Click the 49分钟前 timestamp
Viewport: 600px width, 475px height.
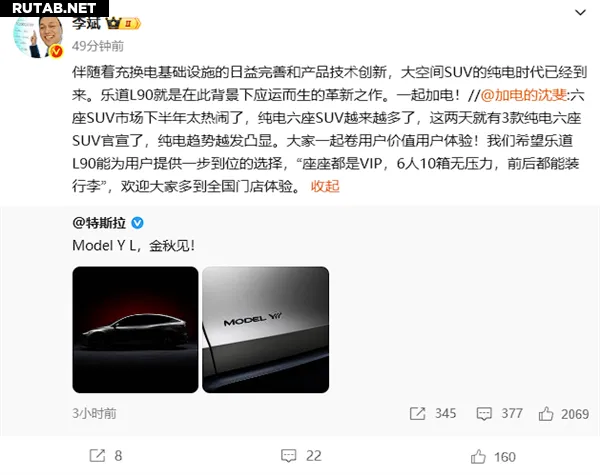[98, 46]
